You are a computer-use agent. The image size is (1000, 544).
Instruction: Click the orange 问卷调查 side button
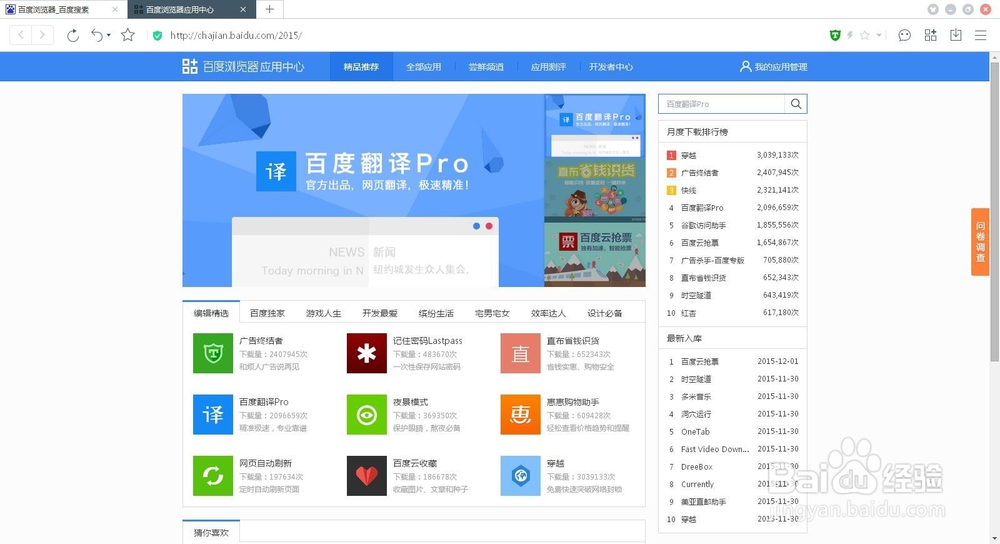click(x=980, y=242)
